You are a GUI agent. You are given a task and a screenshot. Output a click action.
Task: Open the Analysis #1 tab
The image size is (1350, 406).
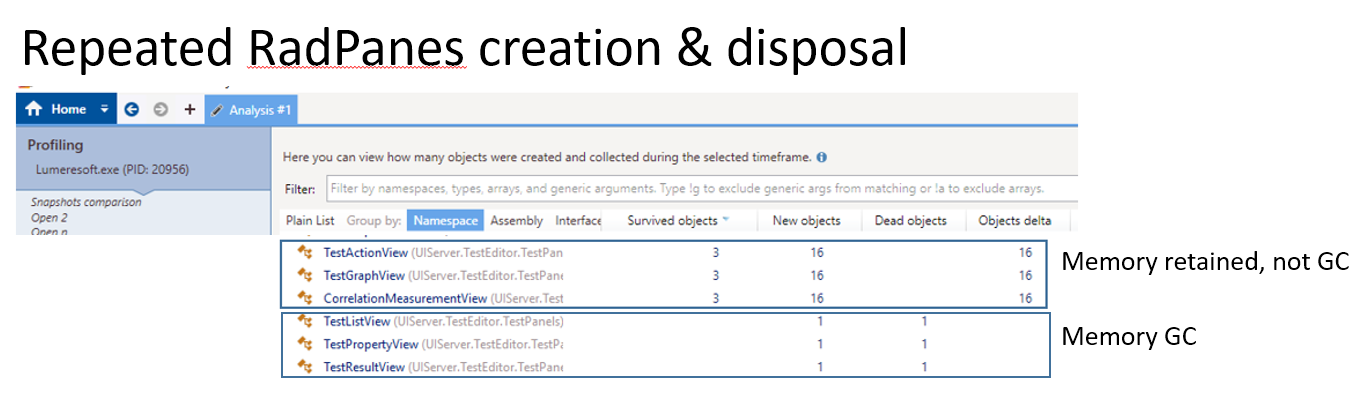[x=251, y=109]
